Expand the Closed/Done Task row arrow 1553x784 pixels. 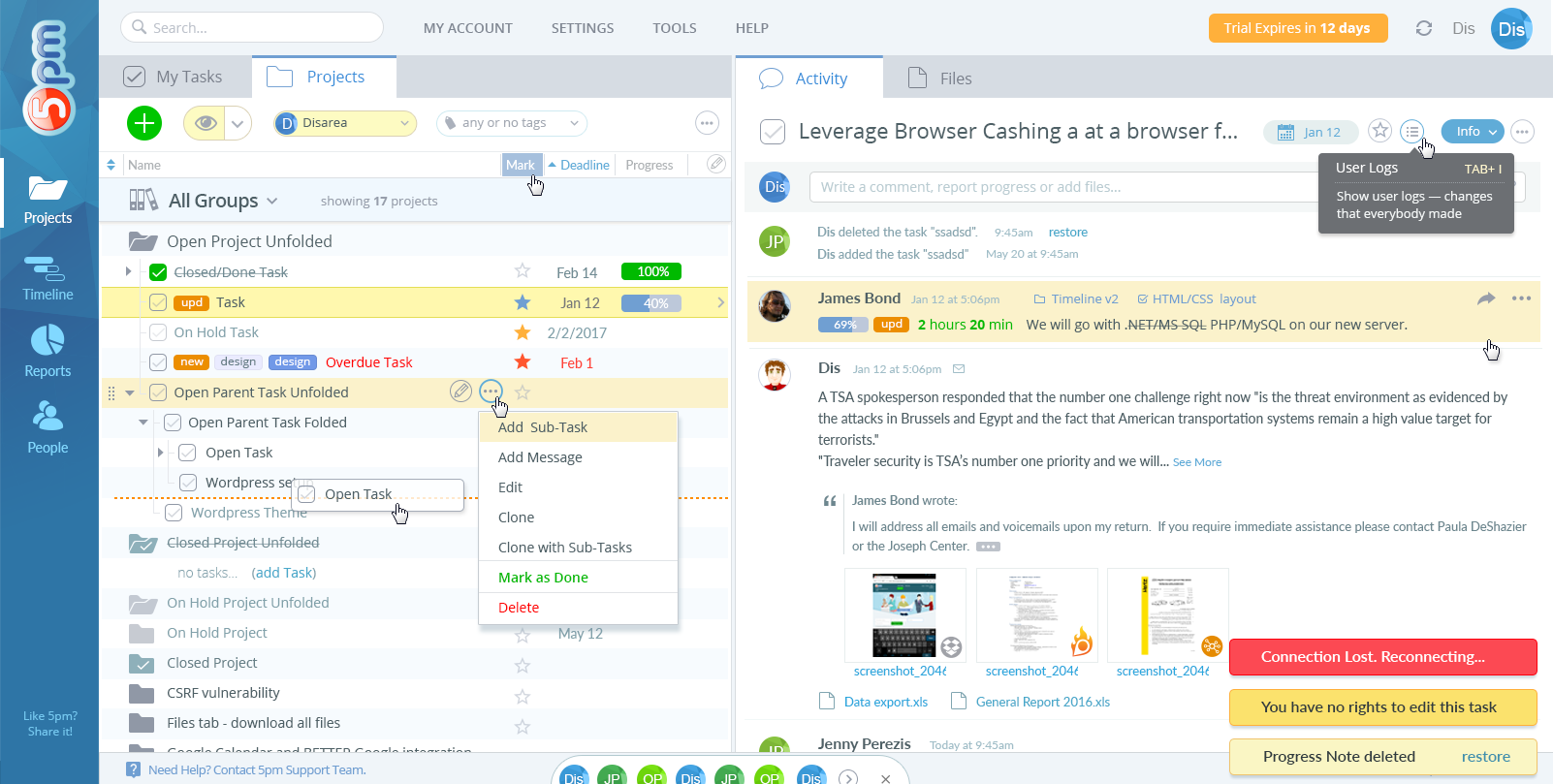click(128, 272)
